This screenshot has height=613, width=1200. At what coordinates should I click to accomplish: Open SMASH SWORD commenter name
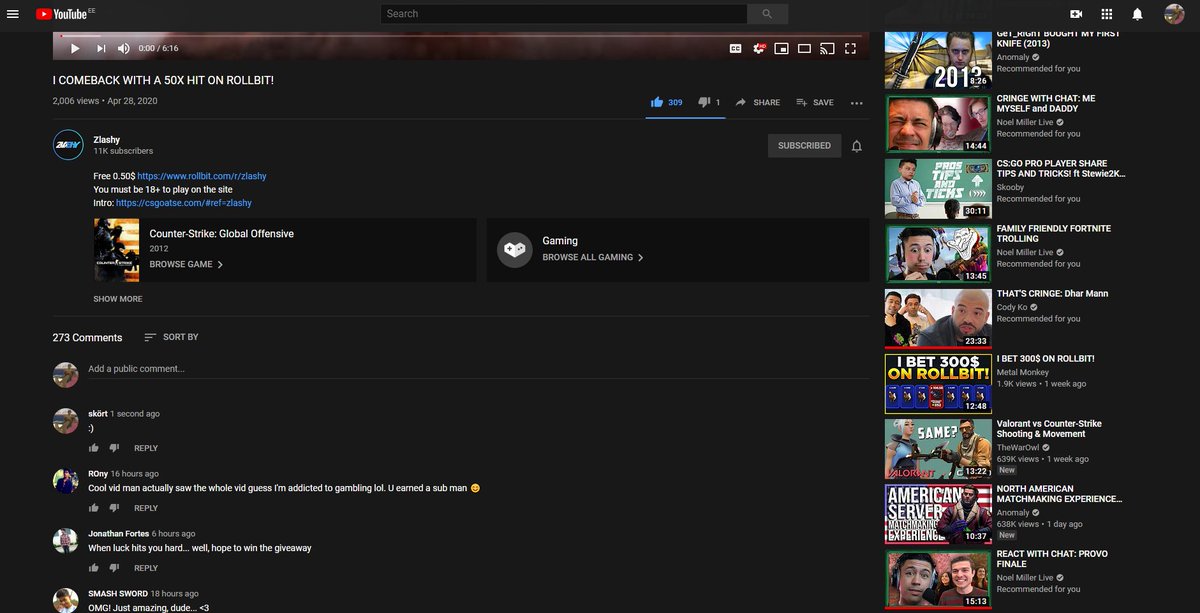pyautogui.click(x=117, y=594)
